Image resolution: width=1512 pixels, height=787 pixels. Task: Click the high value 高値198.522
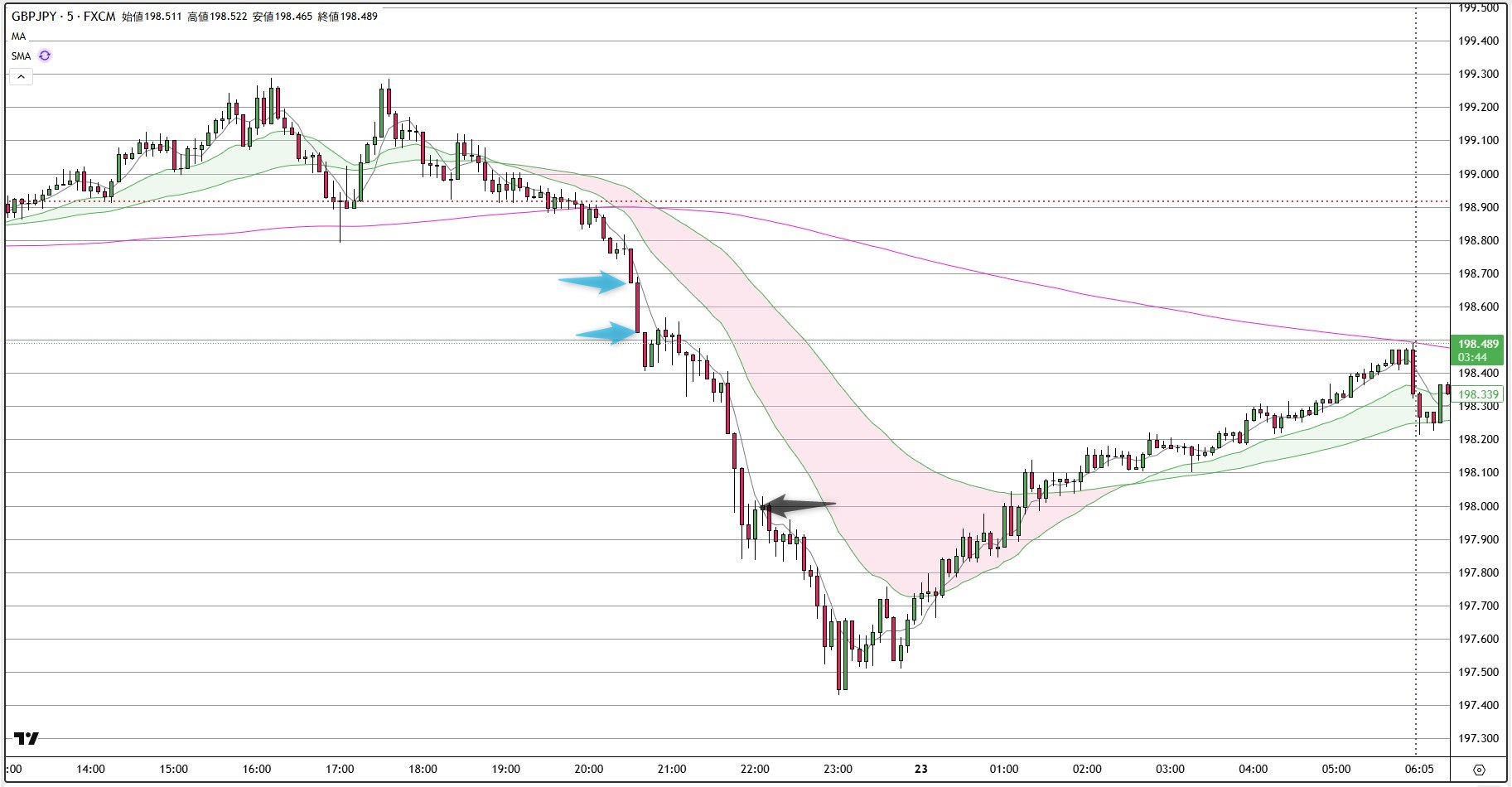tap(217, 16)
